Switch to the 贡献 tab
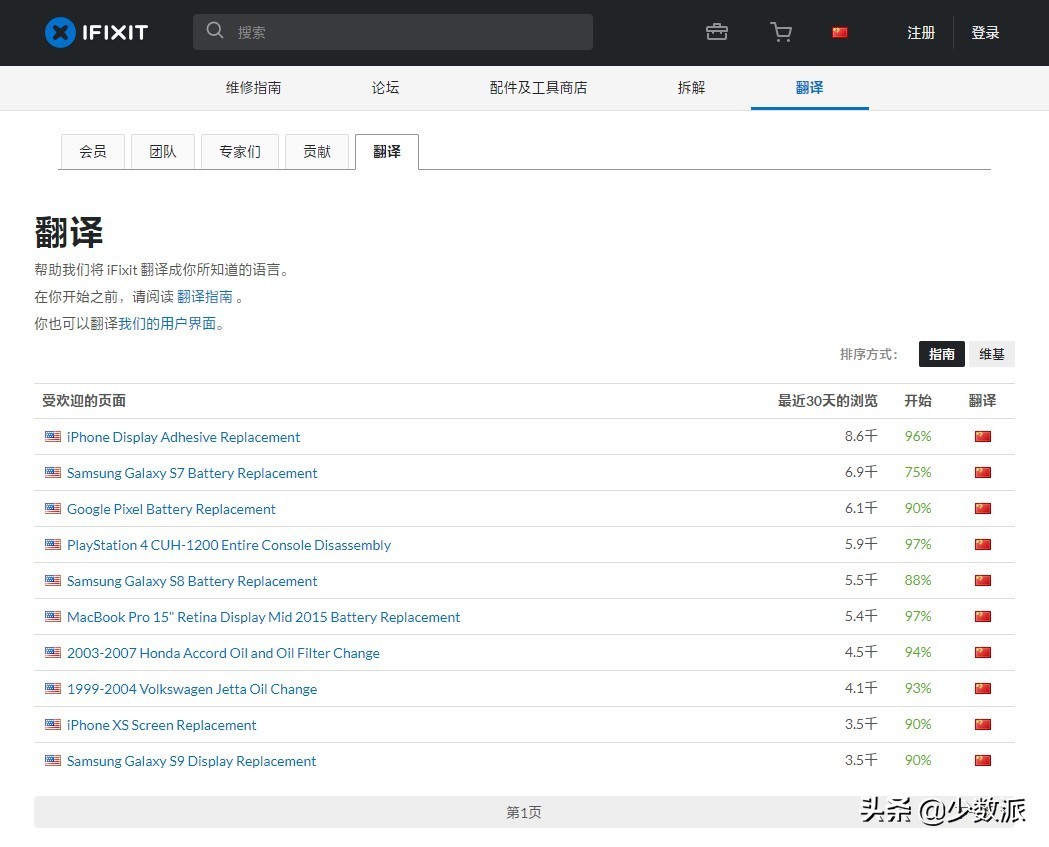 (317, 151)
